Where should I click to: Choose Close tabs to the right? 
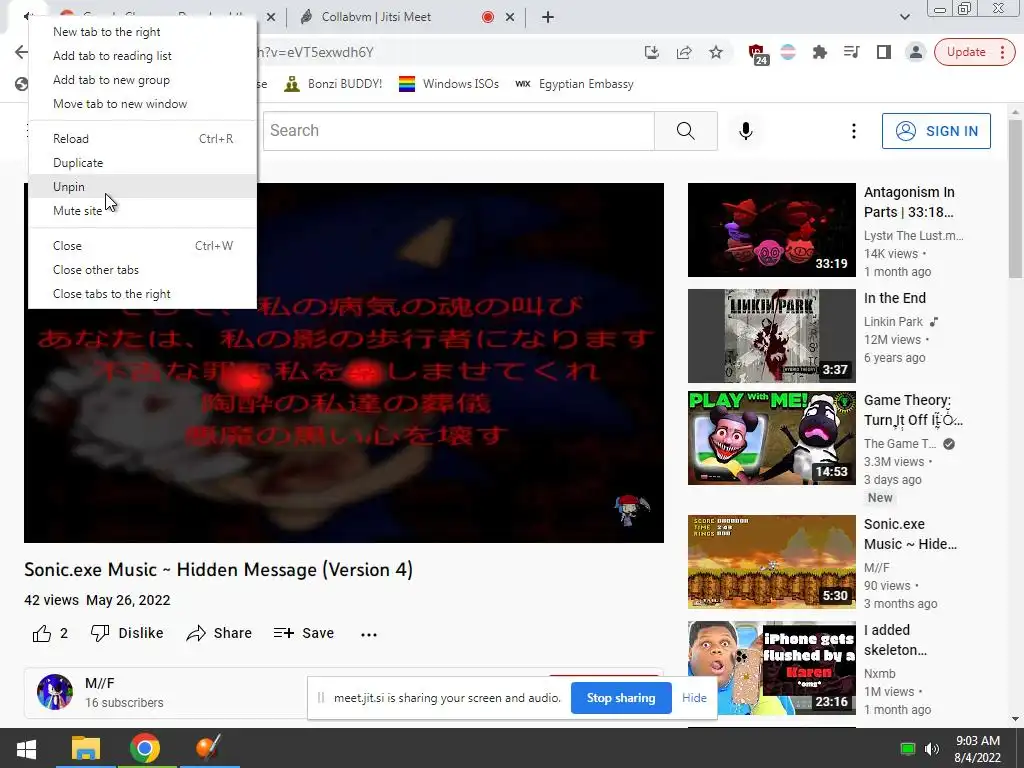click(x=143, y=294)
